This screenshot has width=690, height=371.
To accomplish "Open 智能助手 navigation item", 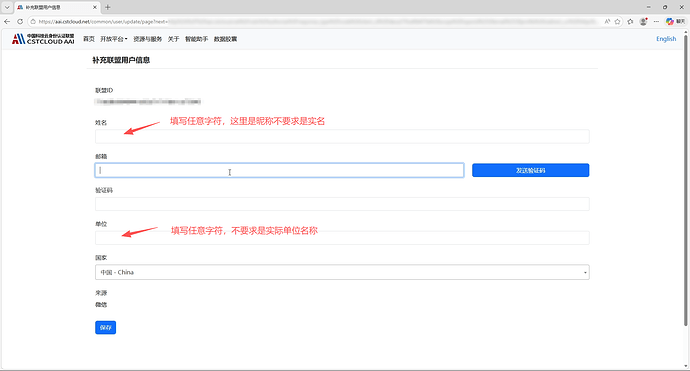I will pos(196,39).
